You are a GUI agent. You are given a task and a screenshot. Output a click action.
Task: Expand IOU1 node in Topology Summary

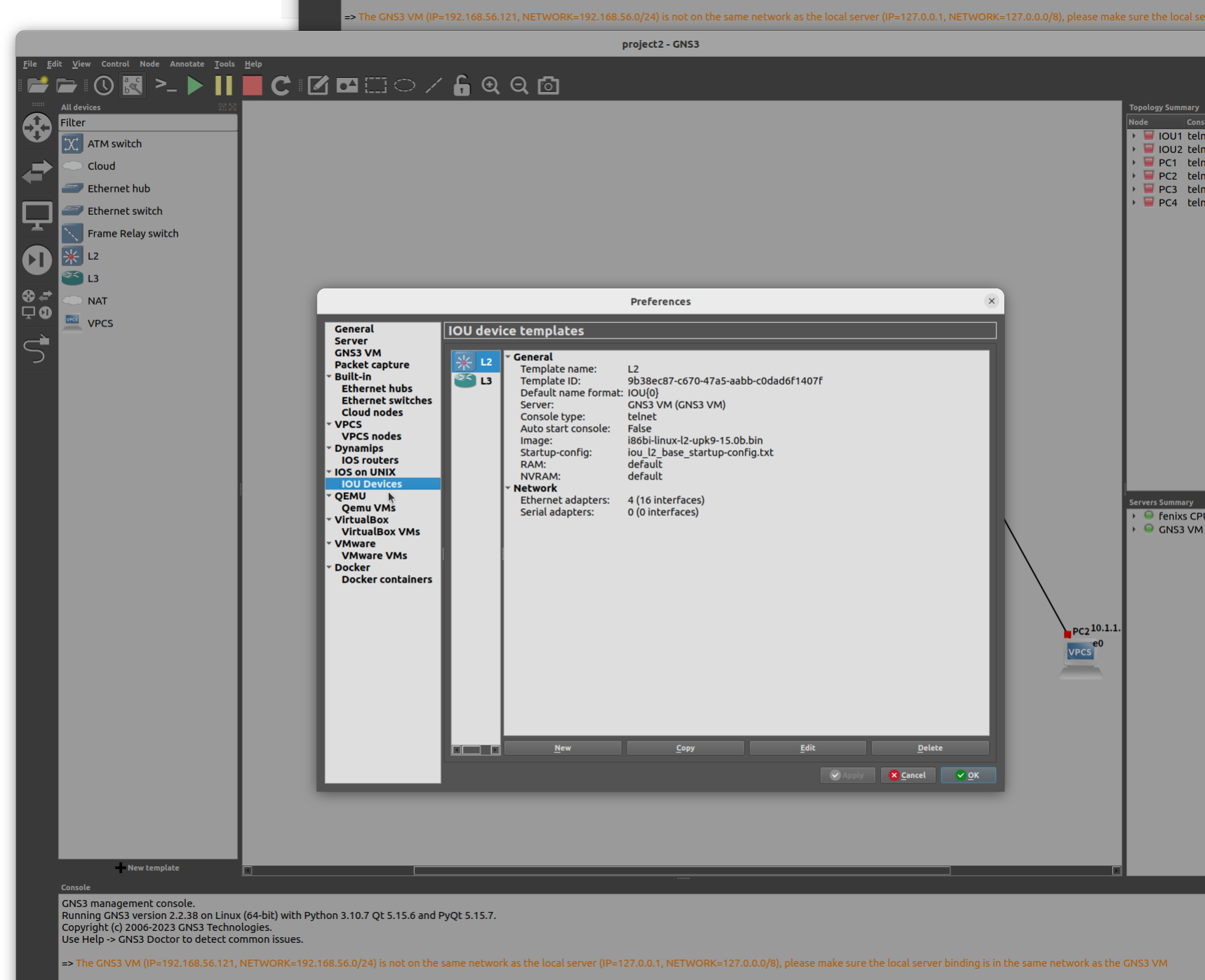(1134, 136)
